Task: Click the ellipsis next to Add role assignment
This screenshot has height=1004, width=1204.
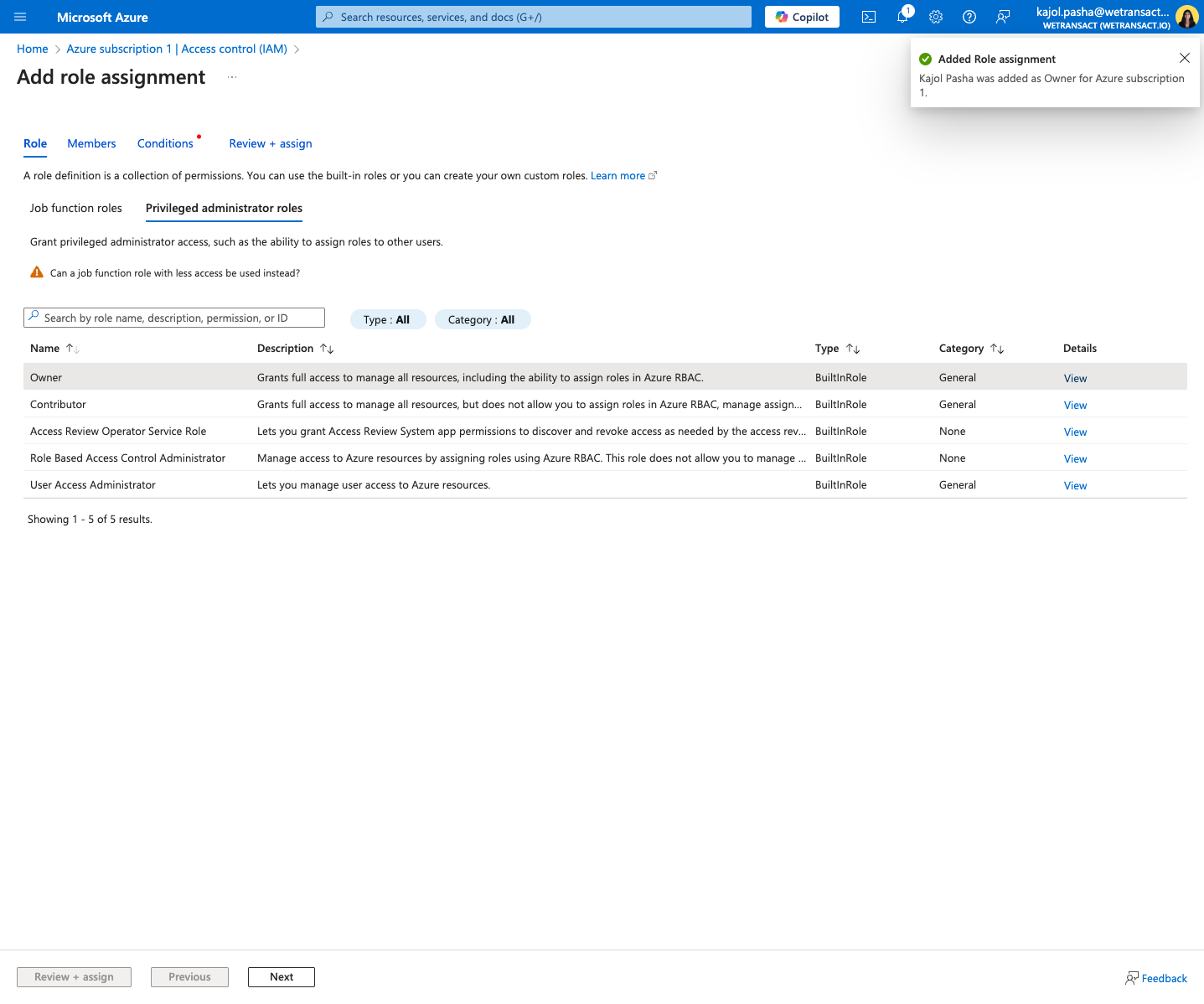Action: (232, 77)
